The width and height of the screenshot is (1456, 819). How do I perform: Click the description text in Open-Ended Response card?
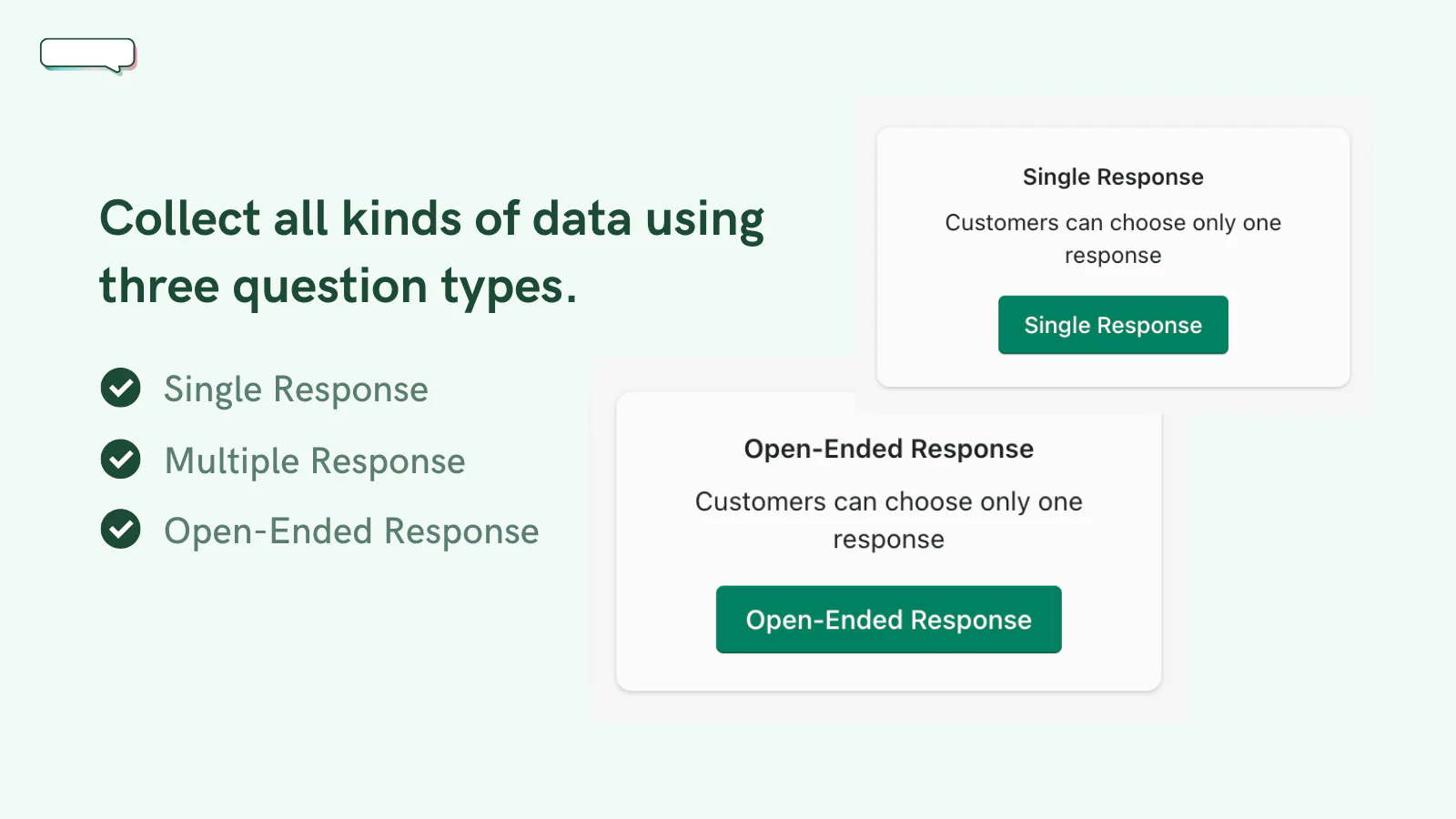889,520
